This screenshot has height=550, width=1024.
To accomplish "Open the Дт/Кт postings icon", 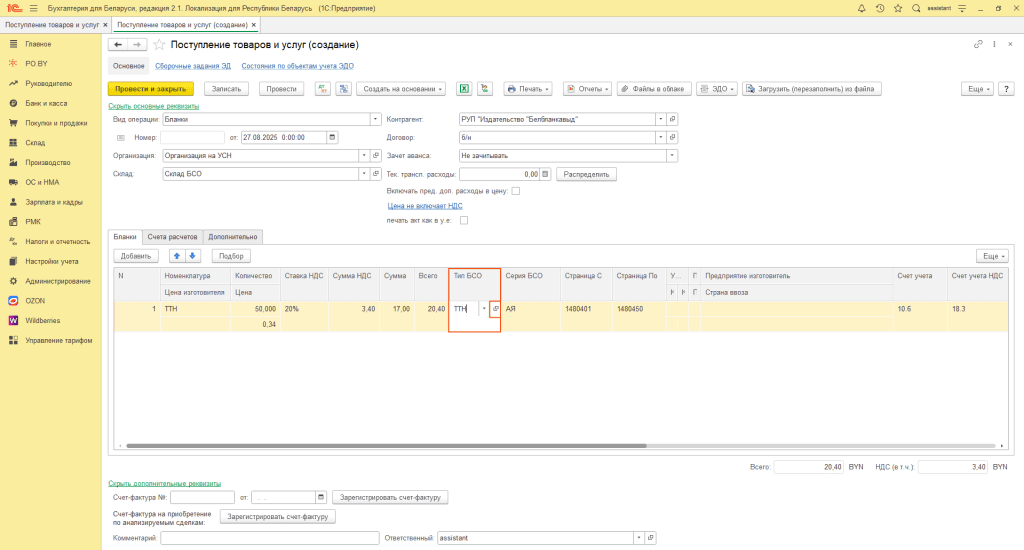I will pos(323,89).
